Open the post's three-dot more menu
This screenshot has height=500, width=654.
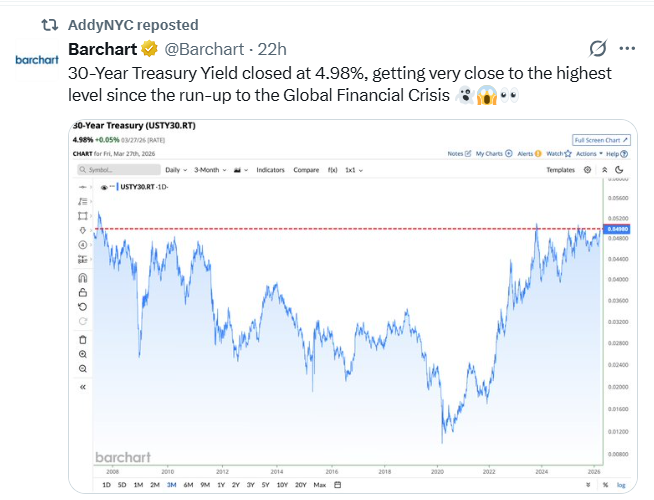click(627, 48)
